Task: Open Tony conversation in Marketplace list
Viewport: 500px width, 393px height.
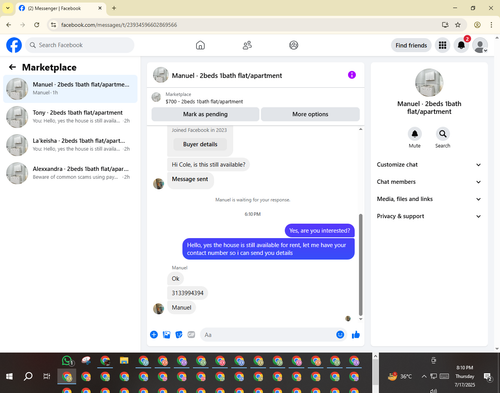Action: tap(70, 117)
